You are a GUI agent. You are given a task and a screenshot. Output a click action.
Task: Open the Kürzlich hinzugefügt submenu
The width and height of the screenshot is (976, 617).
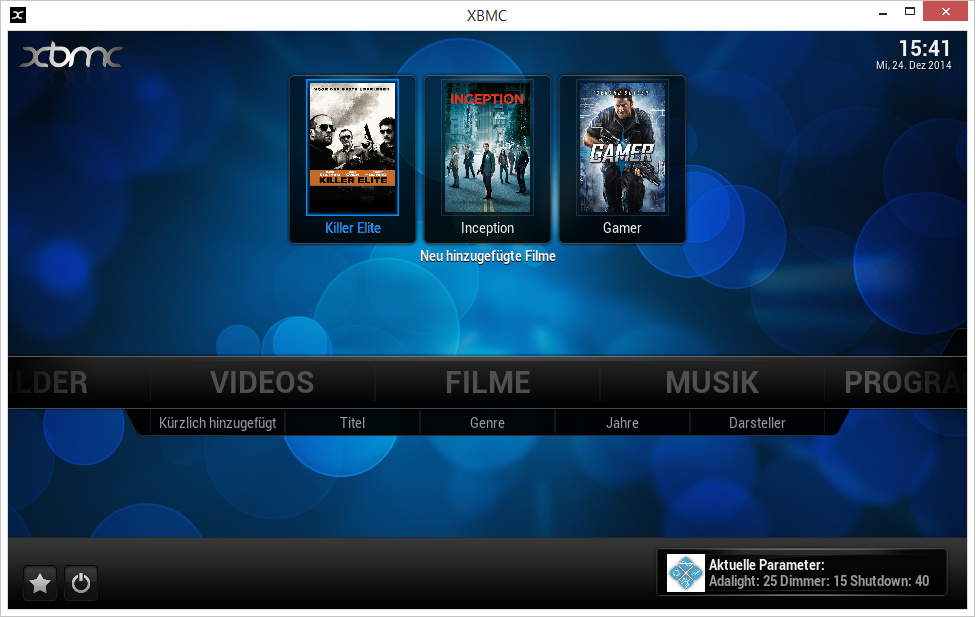[x=217, y=423]
